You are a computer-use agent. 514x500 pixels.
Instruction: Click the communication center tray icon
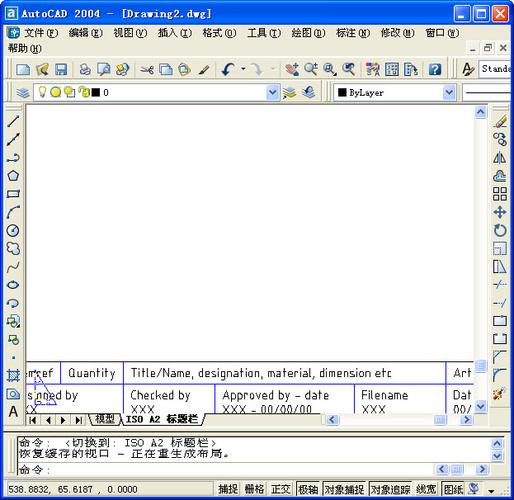[x=473, y=489]
